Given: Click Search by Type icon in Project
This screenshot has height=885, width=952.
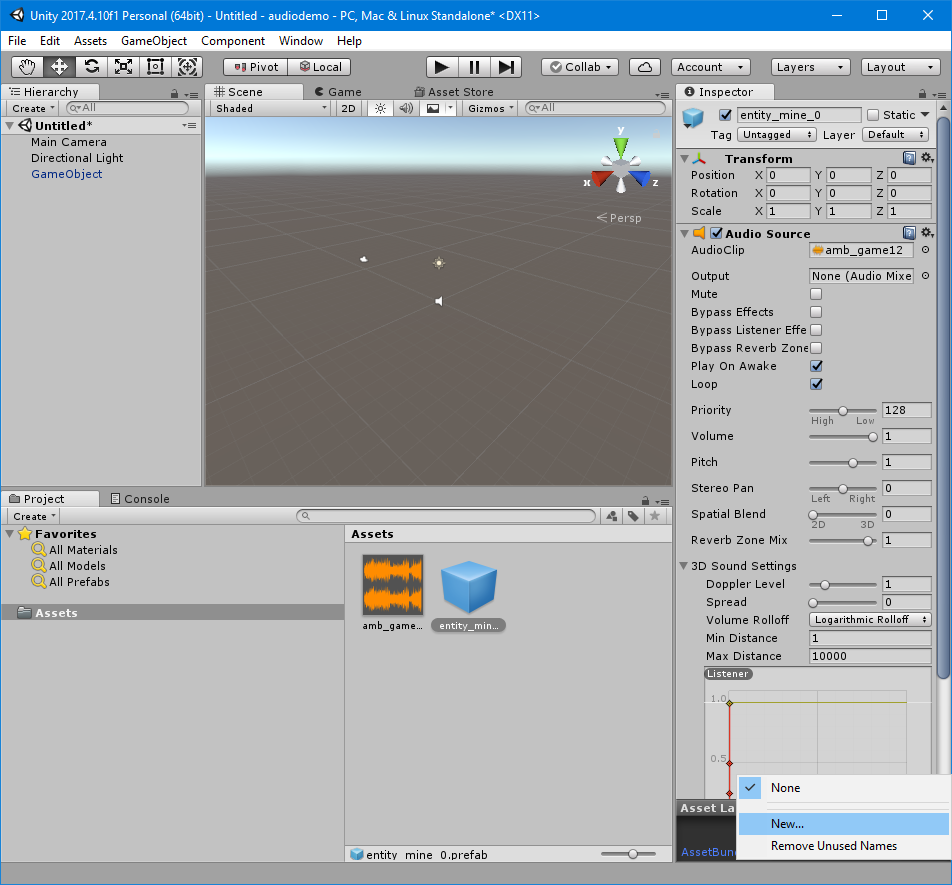Looking at the screenshot, I should [x=612, y=516].
